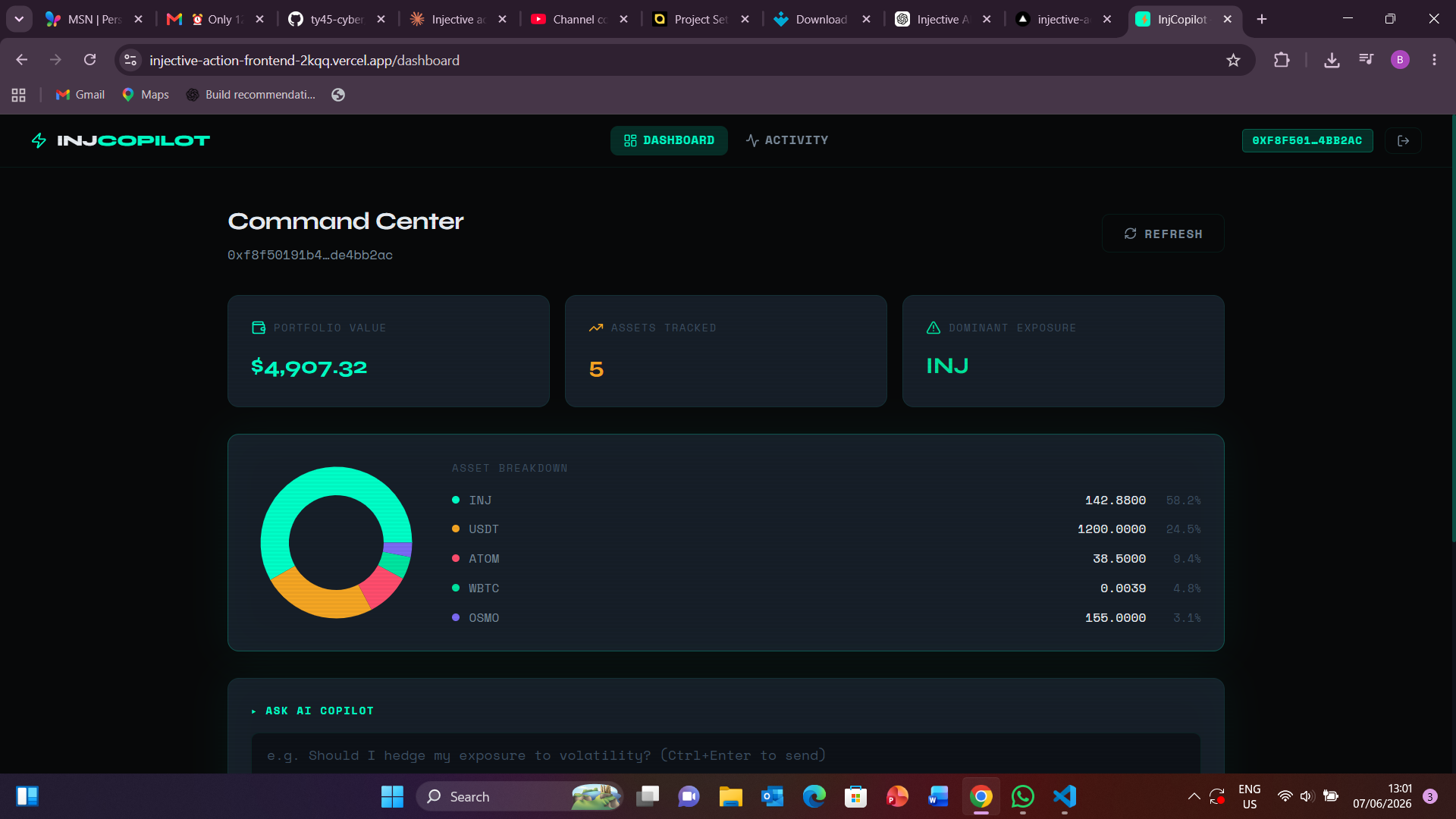Image resolution: width=1456 pixels, height=819 pixels.
Task: Click the taskbar Search box
Action: 519,796
